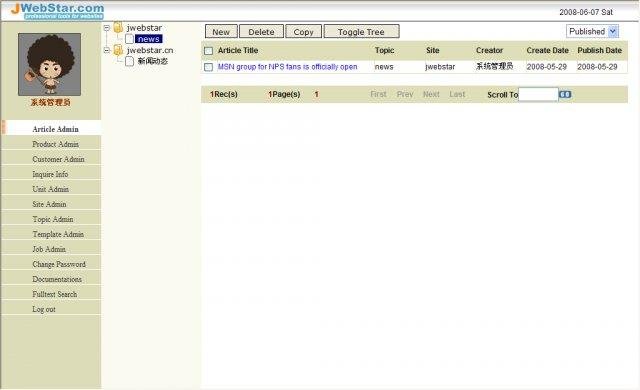Open the Published status dropdown
The image size is (640, 390).
(x=592, y=31)
